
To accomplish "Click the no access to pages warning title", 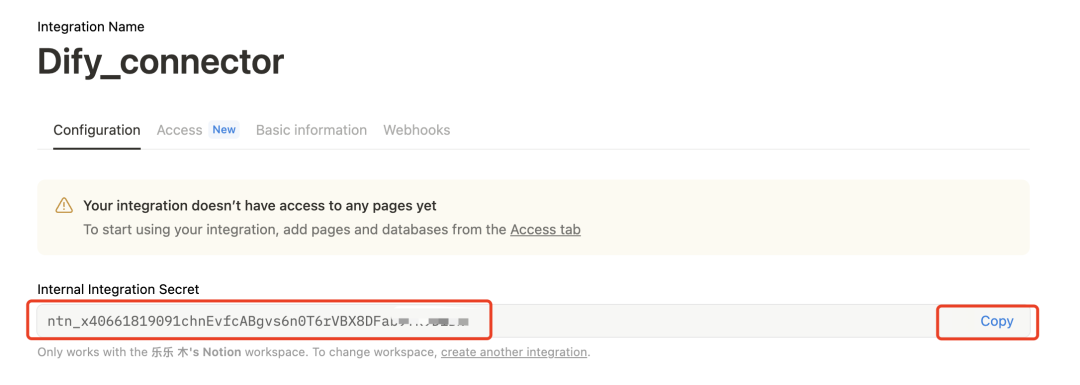I will click(260, 206).
